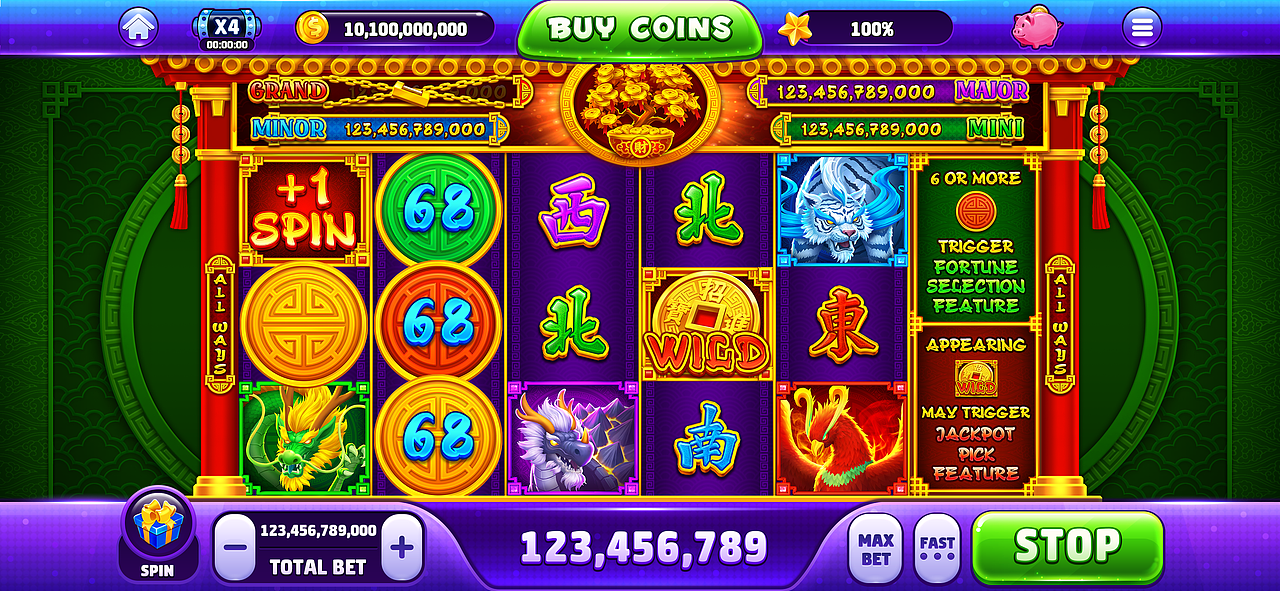Open the pink piggy bank
1280x591 pixels.
(x=1036, y=28)
